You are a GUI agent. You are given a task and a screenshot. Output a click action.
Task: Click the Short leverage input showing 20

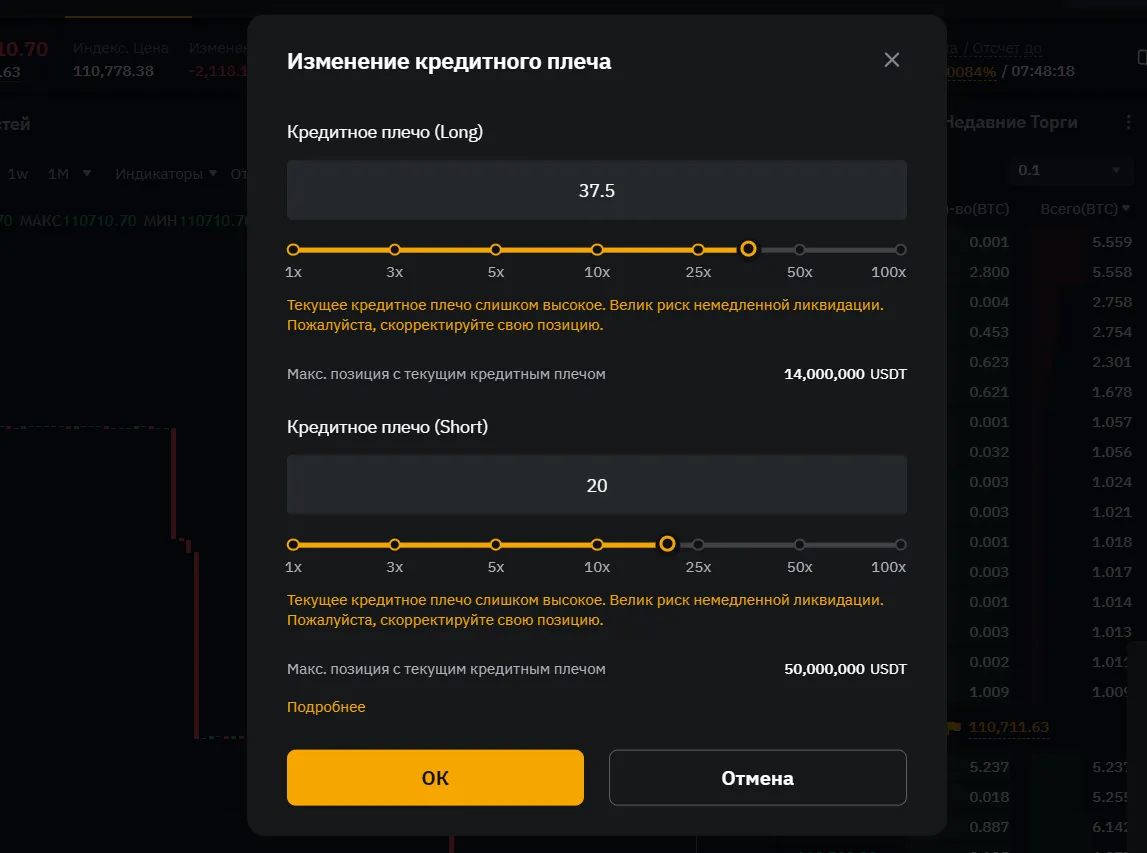click(x=596, y=485)
